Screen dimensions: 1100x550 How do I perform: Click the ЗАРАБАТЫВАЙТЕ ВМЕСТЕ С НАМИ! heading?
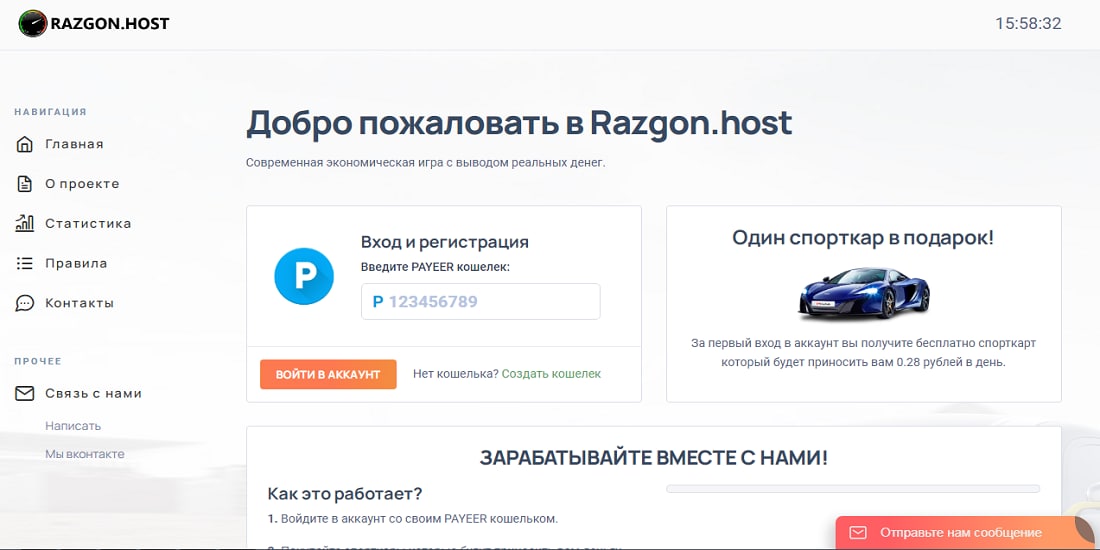tap(654, 458)
